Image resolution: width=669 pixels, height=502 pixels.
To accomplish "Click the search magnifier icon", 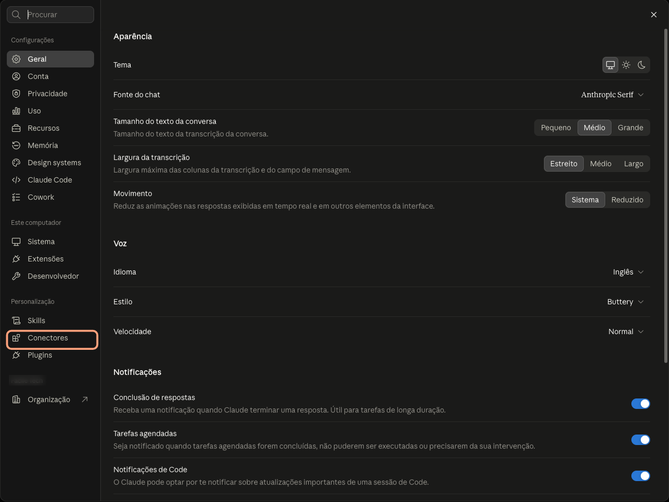I will 16,15.
